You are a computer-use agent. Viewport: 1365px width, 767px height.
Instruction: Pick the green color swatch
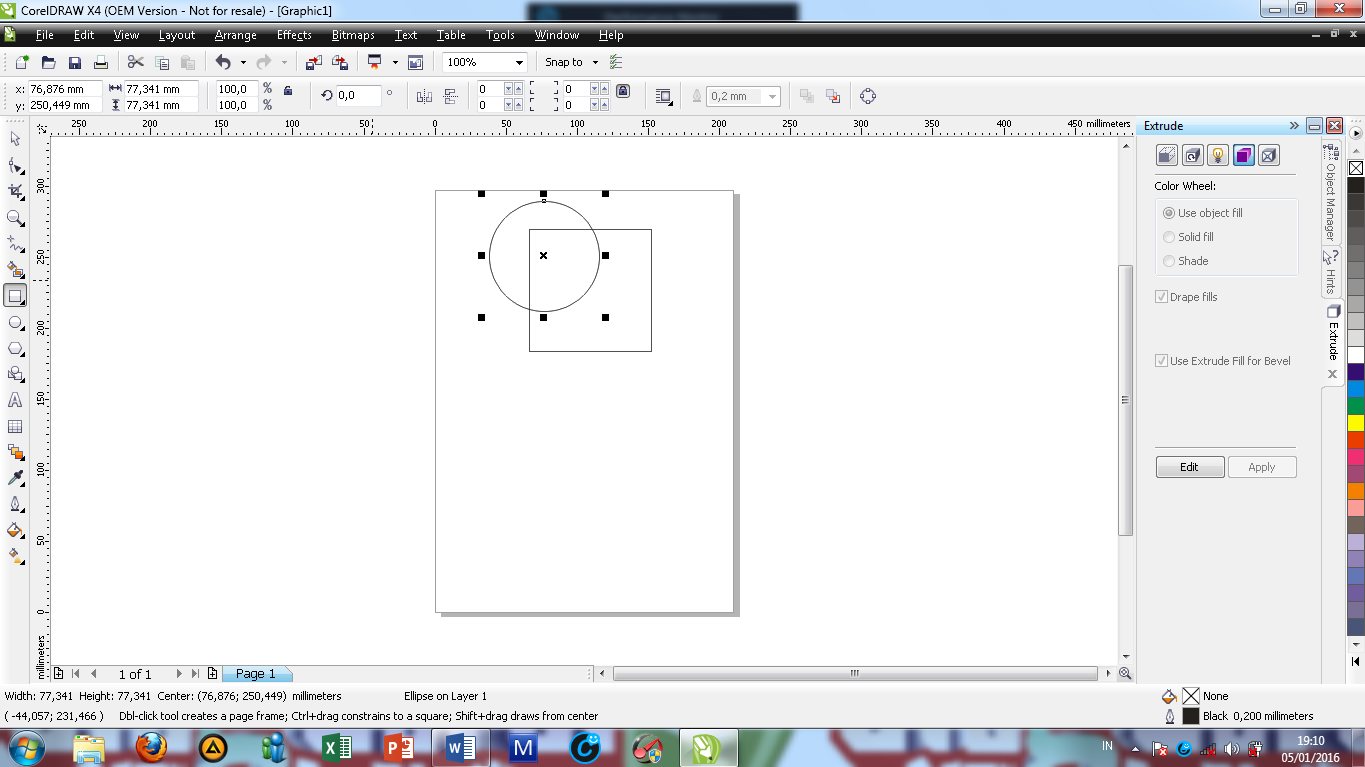tap(1356, 406)
